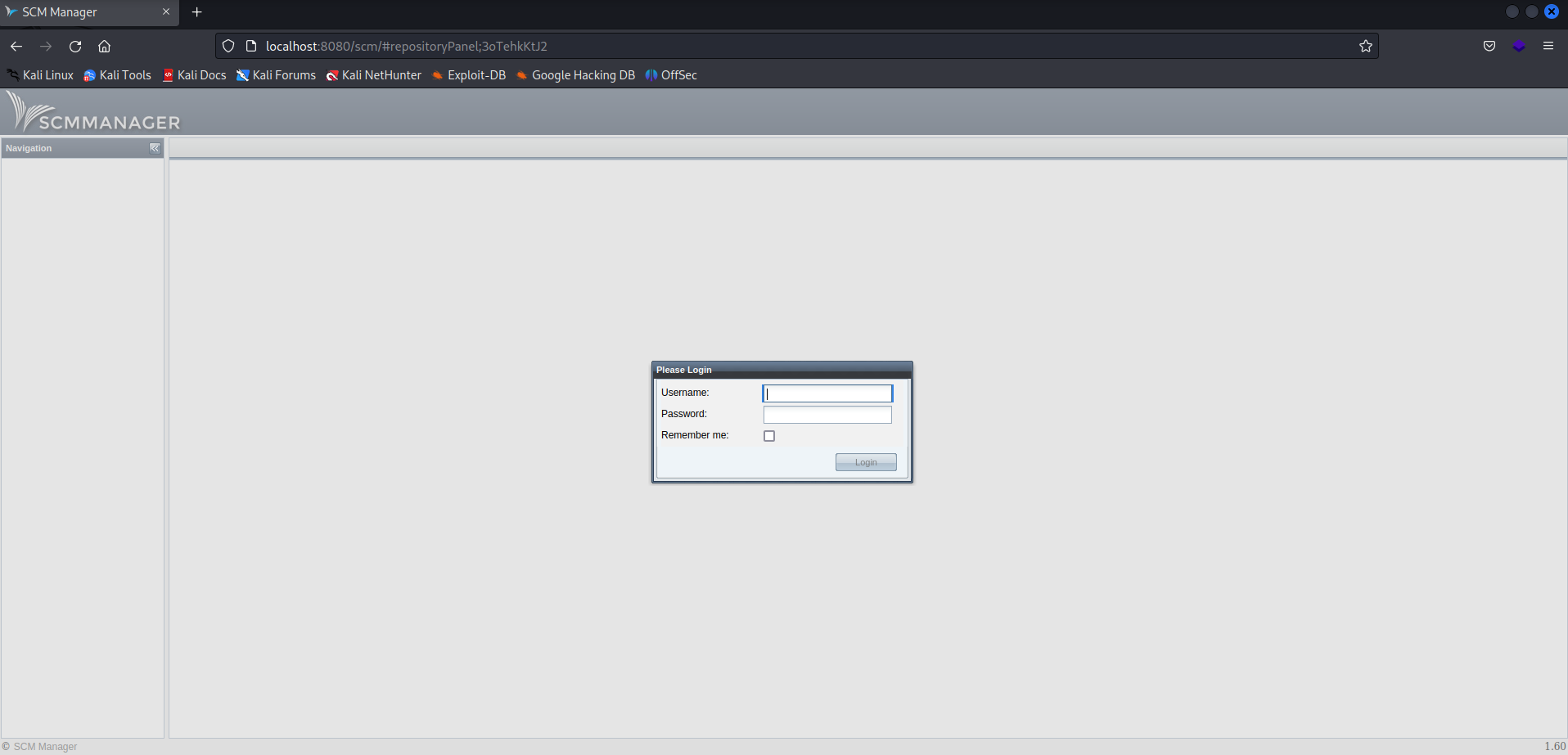Go forward one page

46,47
